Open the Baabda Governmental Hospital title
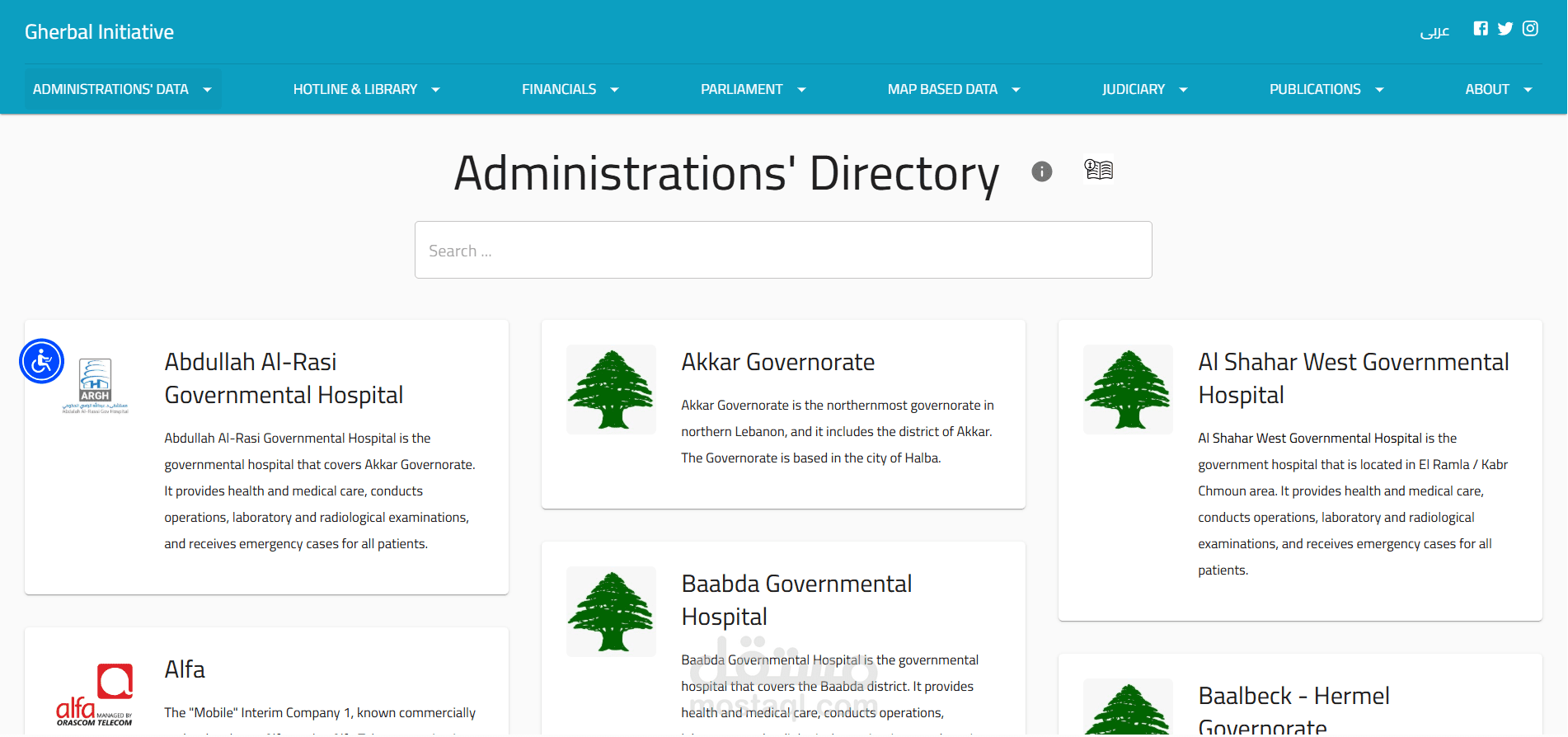 pyautogui.click(x=796, y=600)
